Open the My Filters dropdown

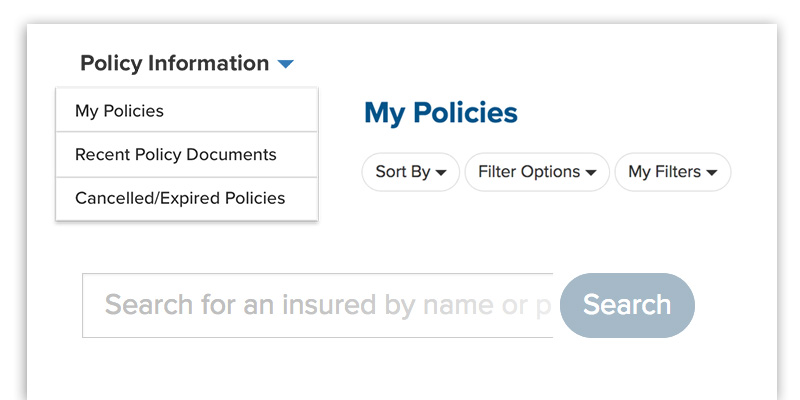pos(672,172)
